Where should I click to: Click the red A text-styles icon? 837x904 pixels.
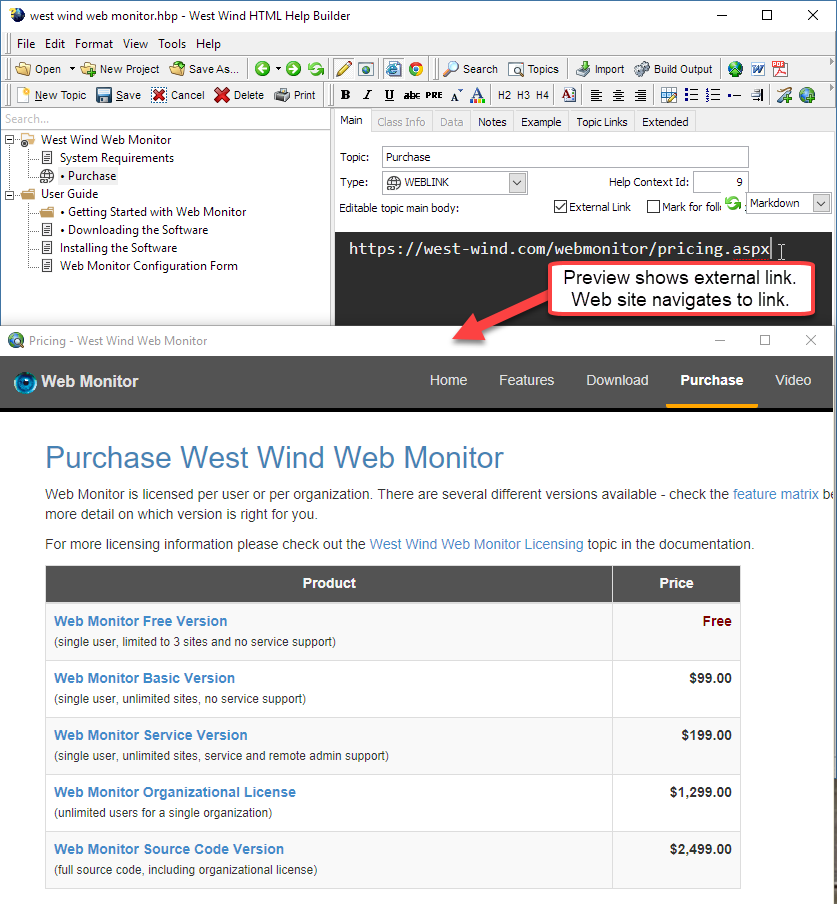[x=568, y=95]
